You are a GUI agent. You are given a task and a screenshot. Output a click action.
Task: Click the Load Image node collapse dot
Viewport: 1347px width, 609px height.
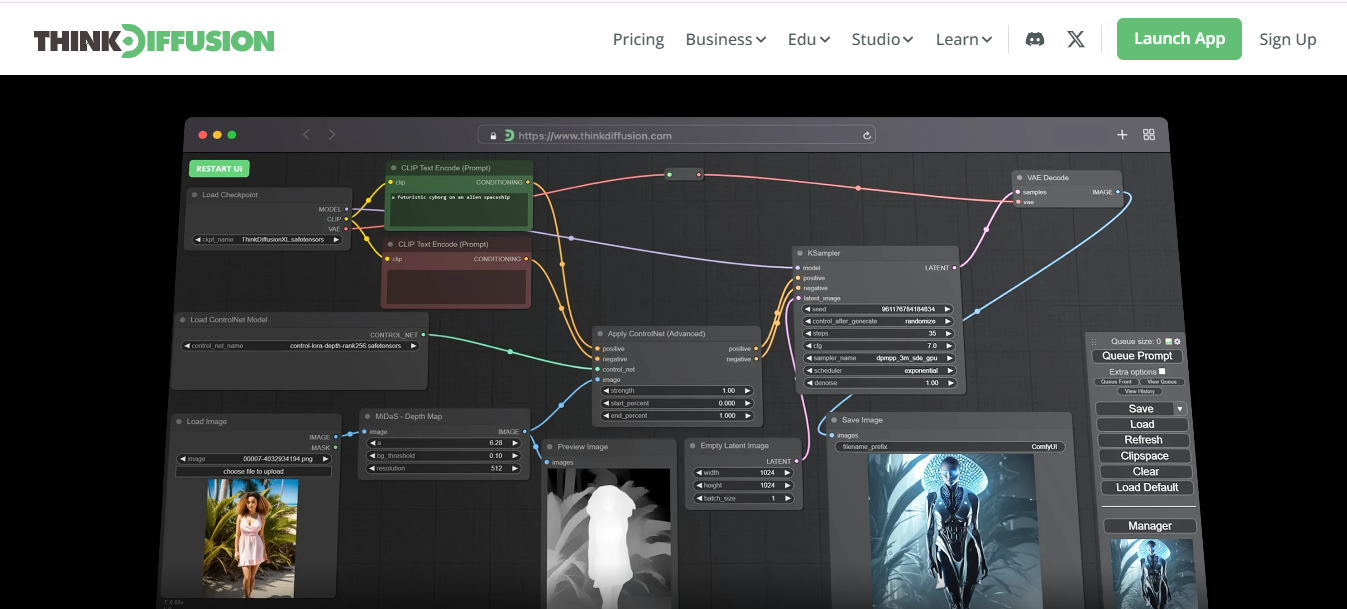pos(179,422)
